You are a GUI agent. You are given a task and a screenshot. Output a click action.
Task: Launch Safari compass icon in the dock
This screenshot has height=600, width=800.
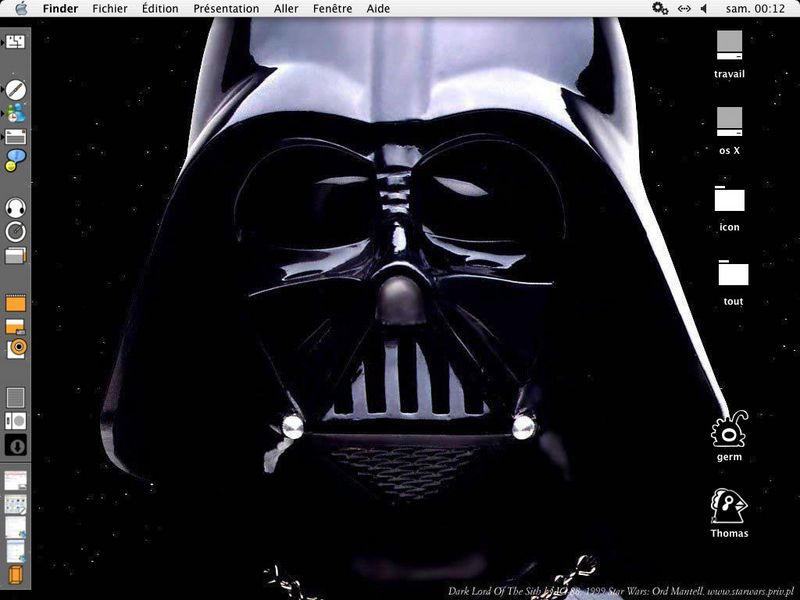(15, 89)
